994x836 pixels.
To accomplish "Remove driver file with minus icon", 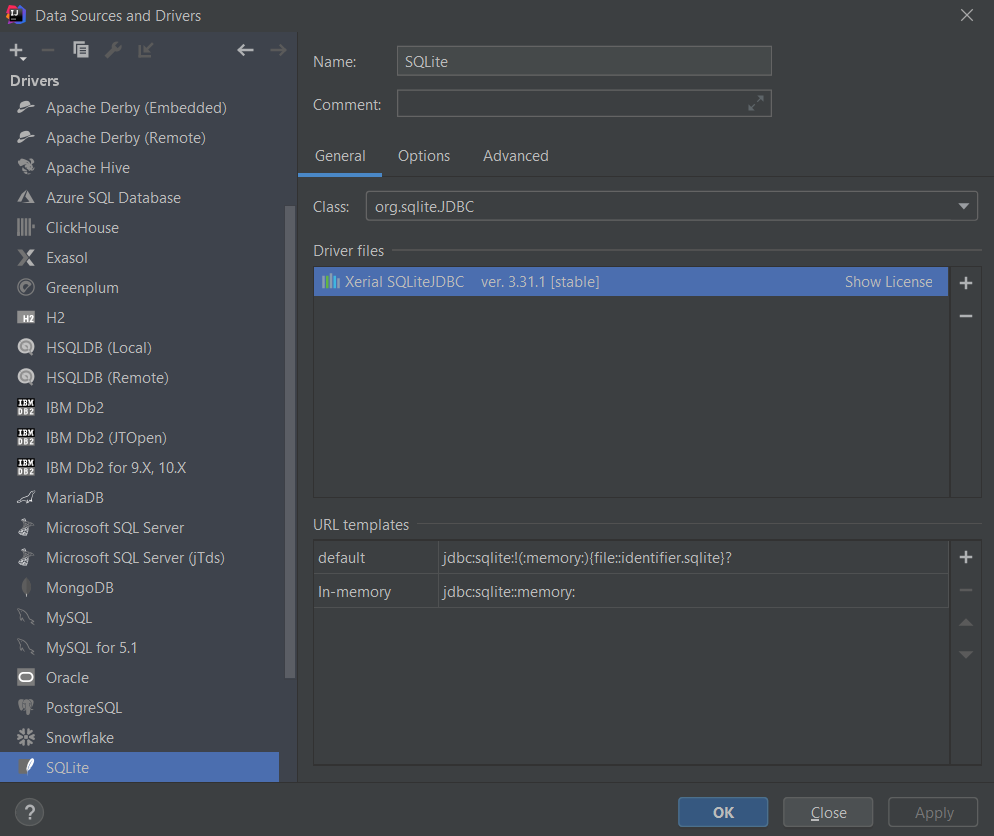I will pos(965,316).
